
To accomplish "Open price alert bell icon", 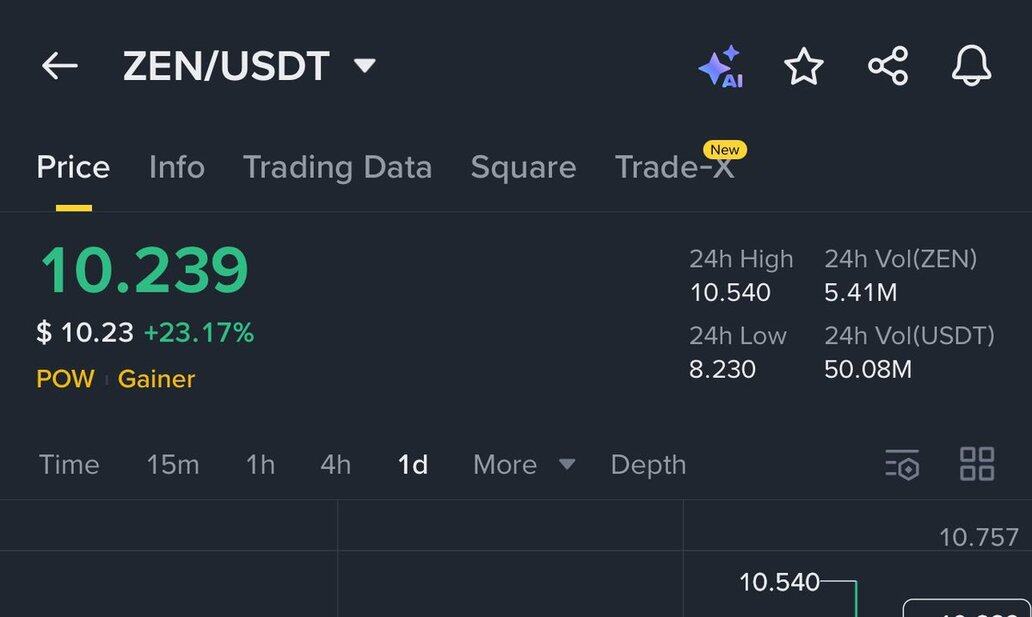I will [971, 67].
